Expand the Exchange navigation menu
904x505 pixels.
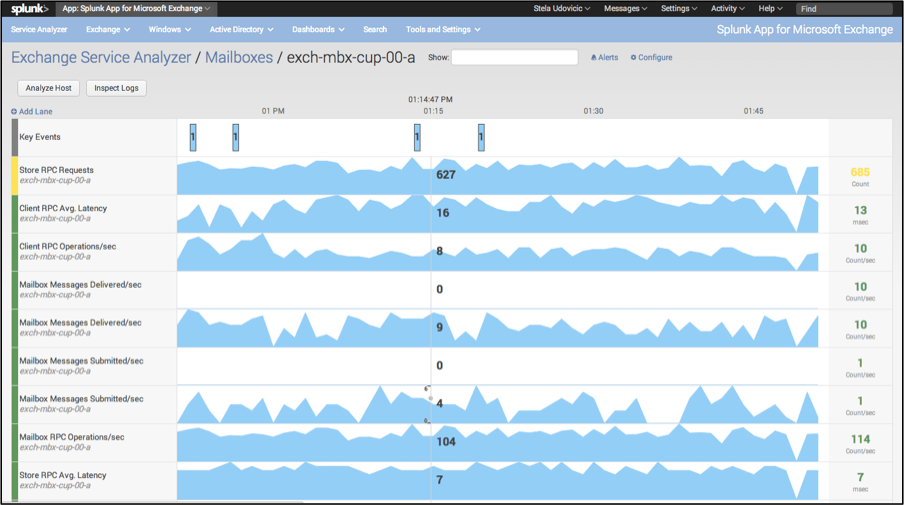108,29
